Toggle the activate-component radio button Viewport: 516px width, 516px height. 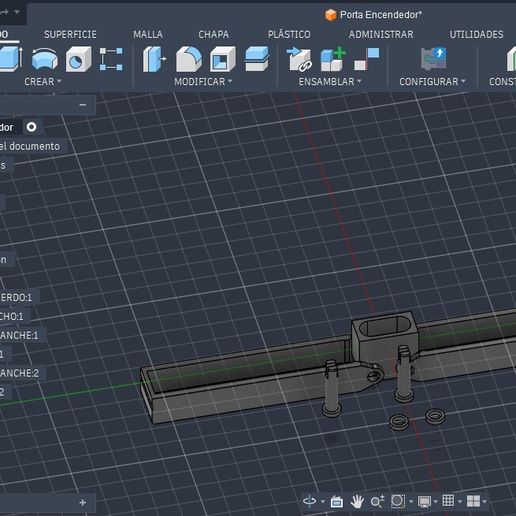point(31,127)
